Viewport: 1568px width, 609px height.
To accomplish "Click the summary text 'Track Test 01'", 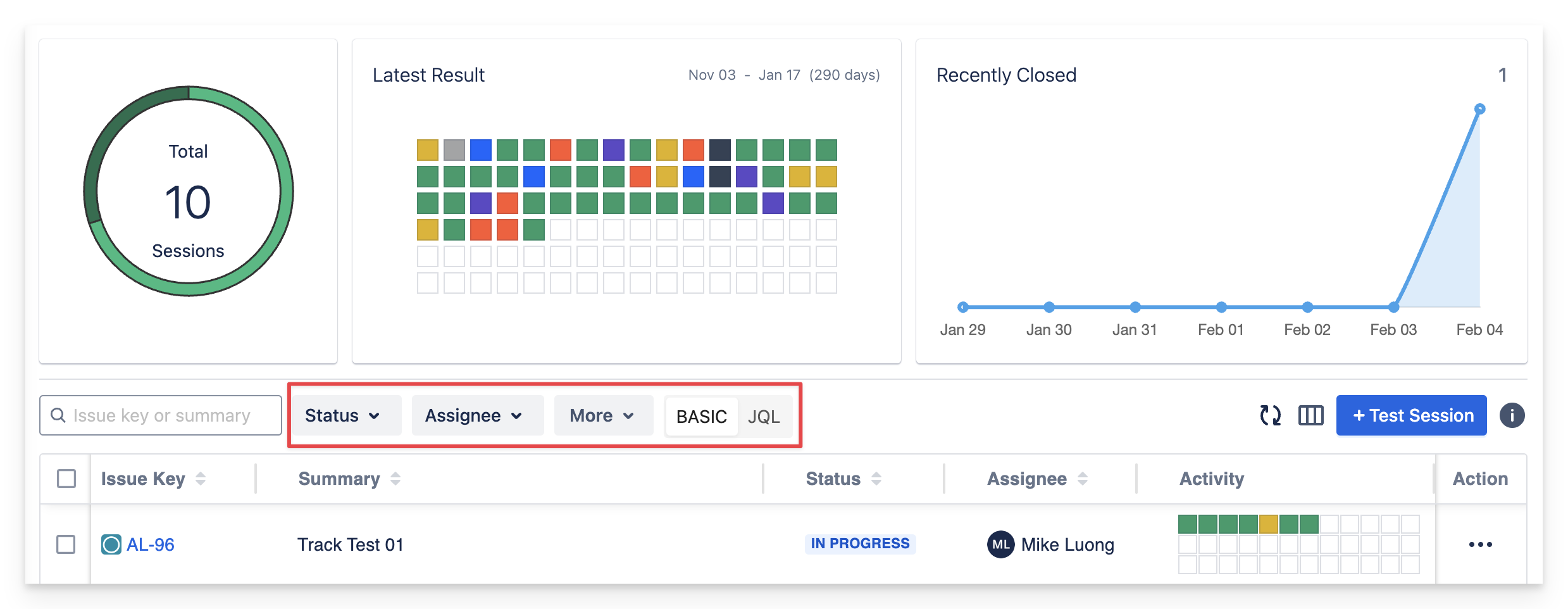I will tap(351, 544).
